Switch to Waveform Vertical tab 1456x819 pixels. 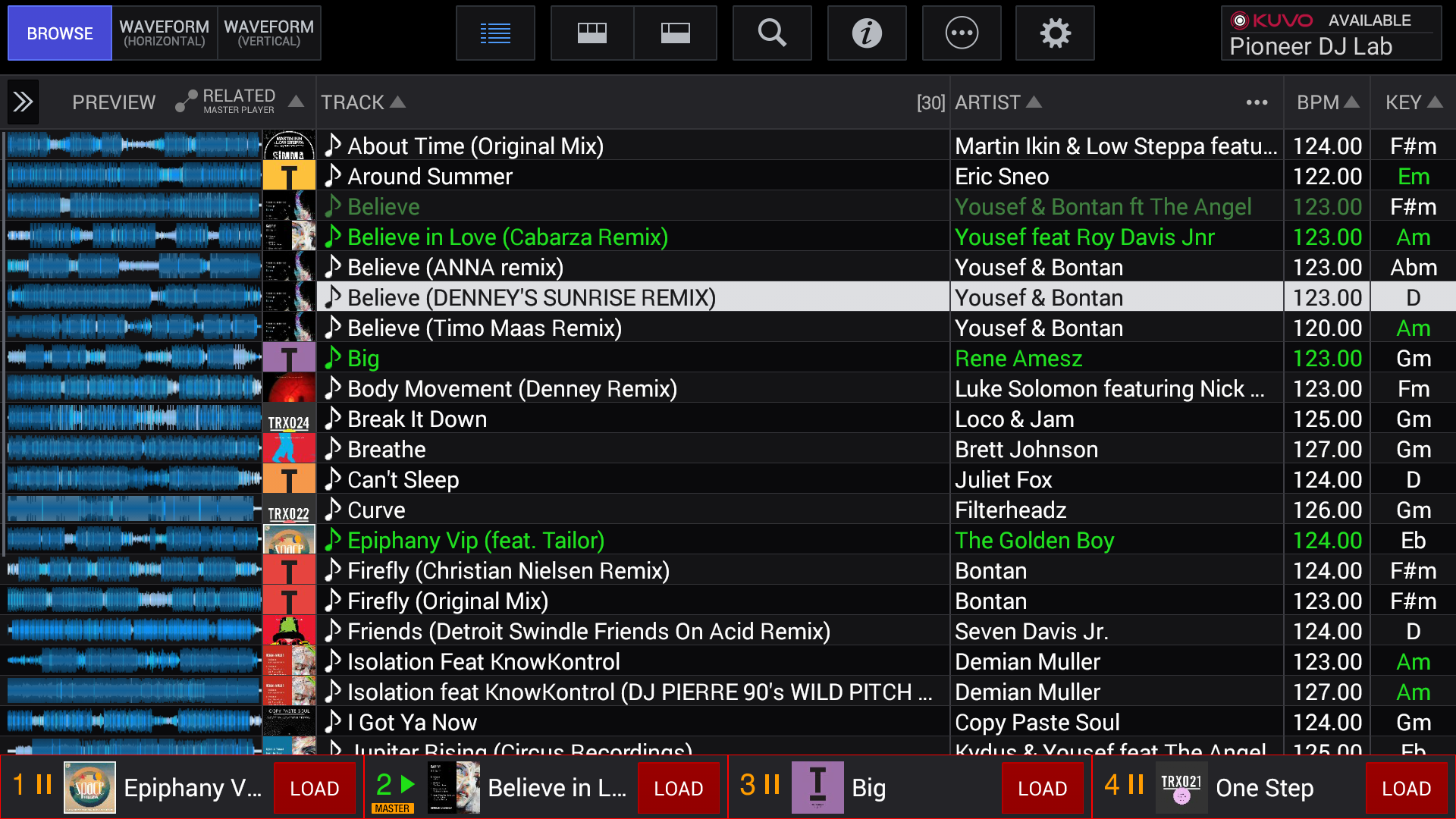268,33
